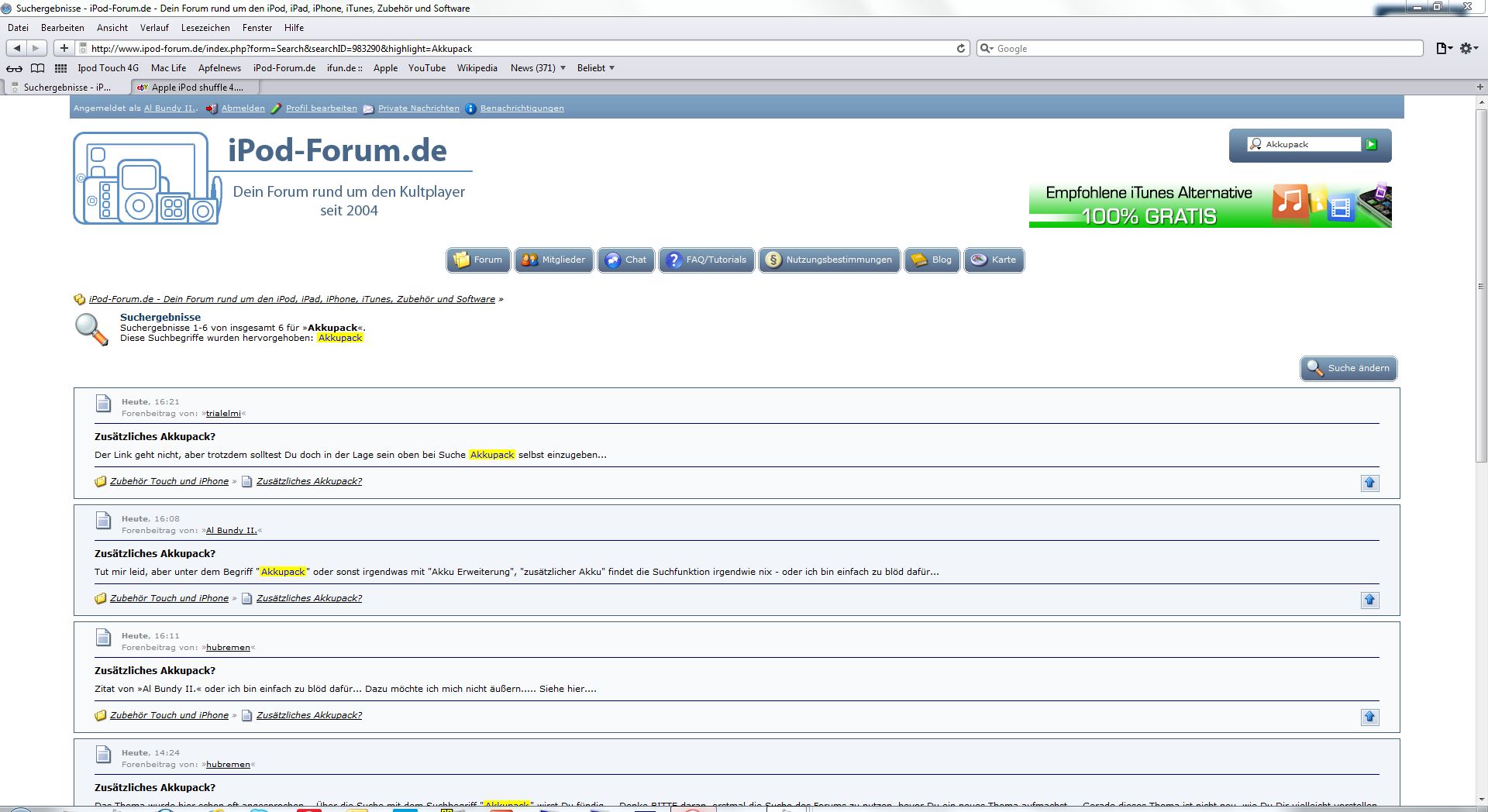Go back with the browser back arrow
1488x812 pixels.
click(x=17, y=48)
